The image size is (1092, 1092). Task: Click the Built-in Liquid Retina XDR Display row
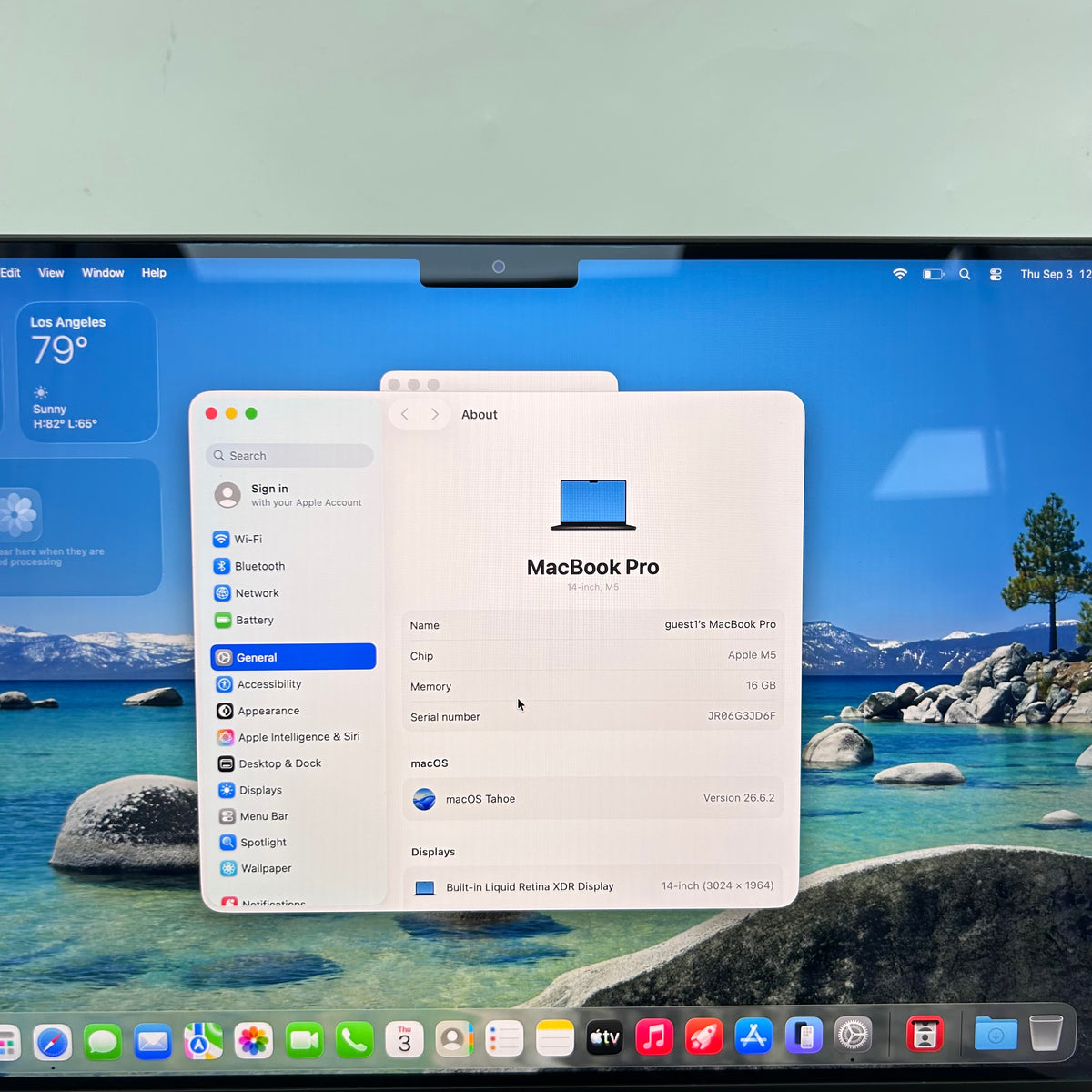[x=592, y=886]
